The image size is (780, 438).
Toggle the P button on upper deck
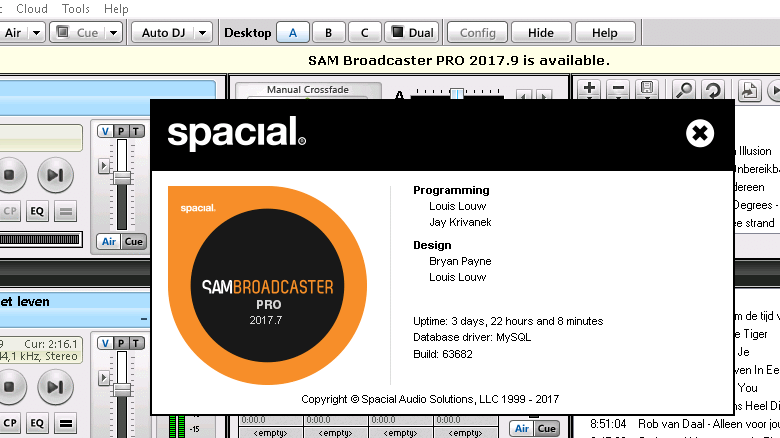(121, 131)
